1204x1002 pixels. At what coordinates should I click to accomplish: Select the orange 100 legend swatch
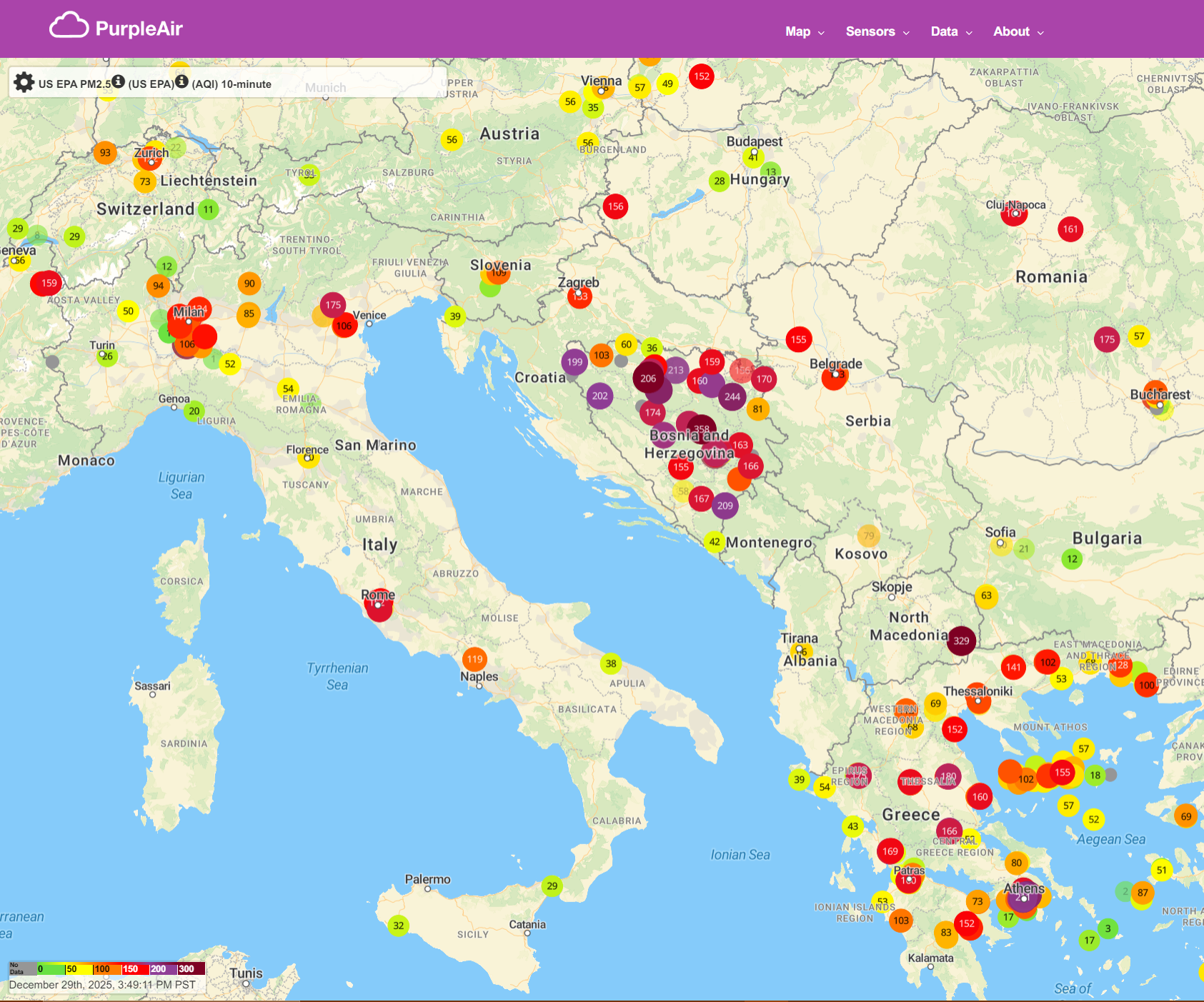107,968
